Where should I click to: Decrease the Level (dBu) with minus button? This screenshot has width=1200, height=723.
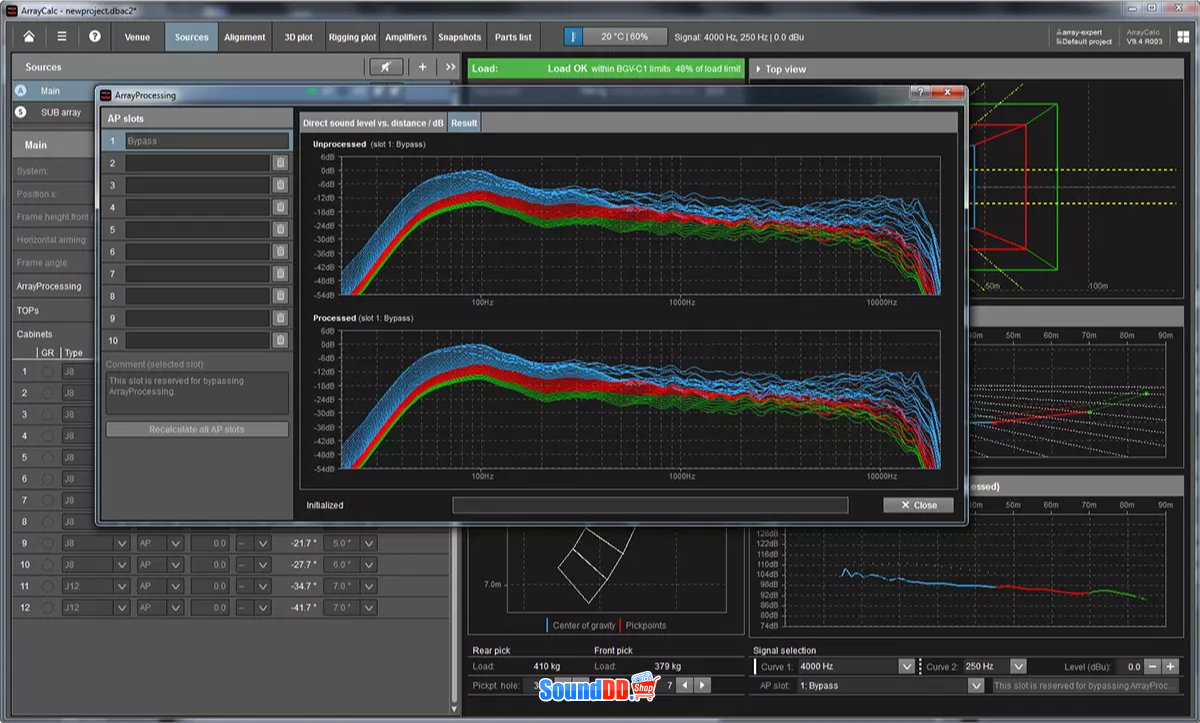(x=1153, y=666)
